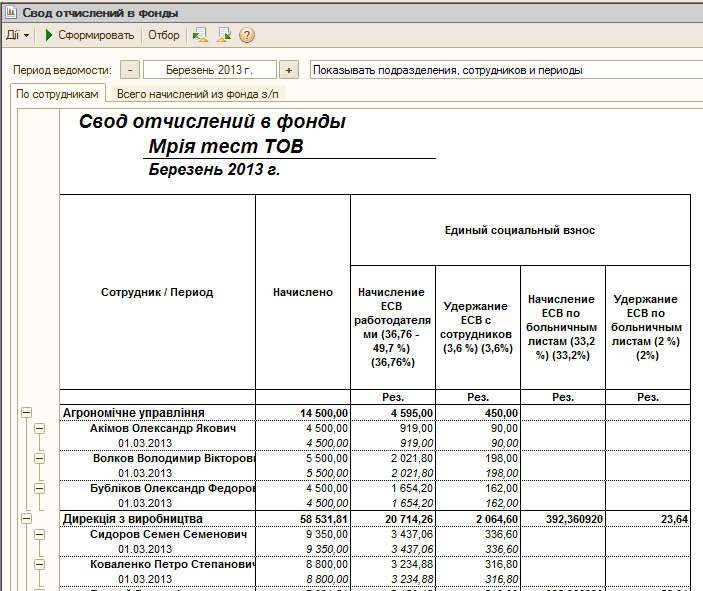Select the Сидоров Семен Семенович cell

pos(157,534)
